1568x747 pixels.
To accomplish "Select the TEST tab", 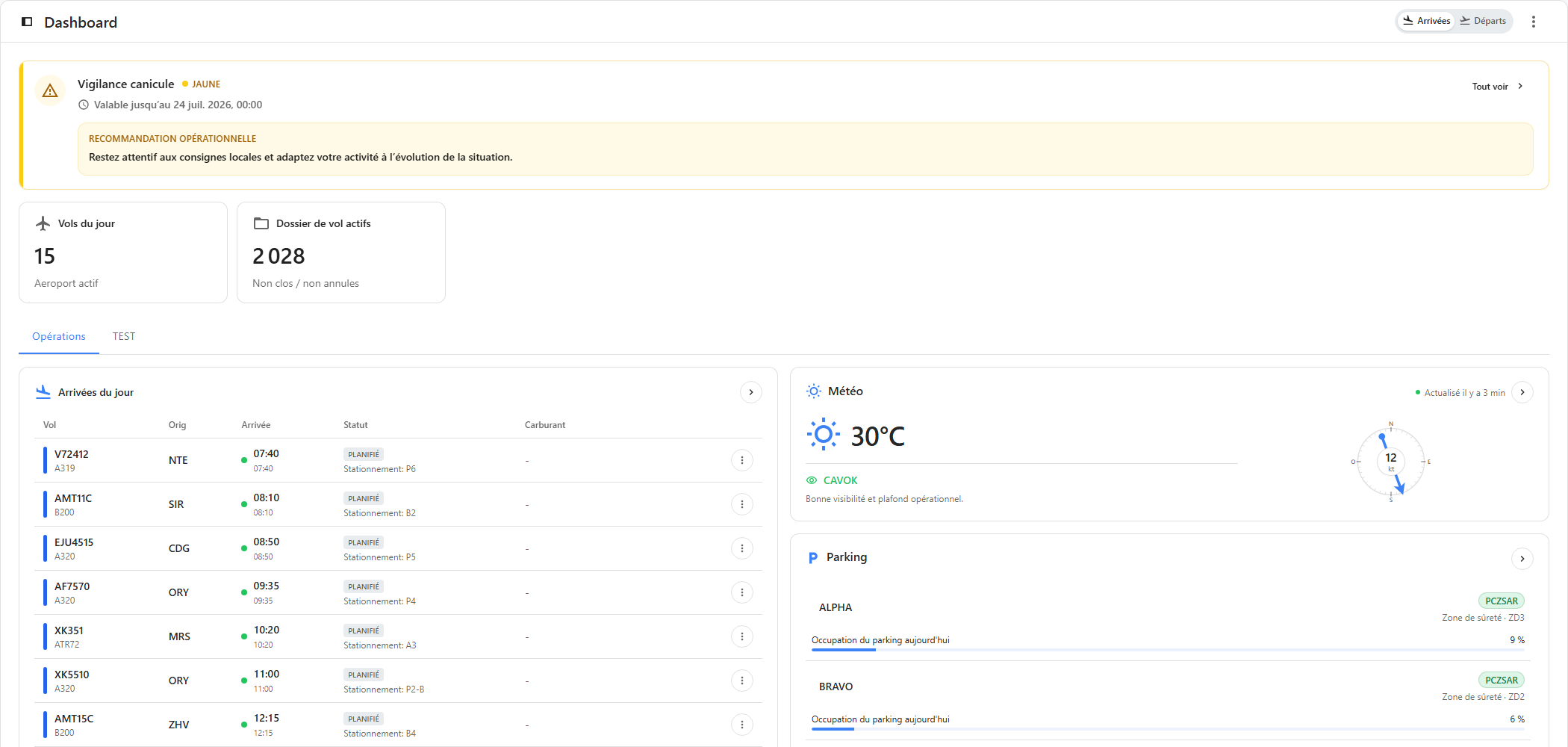I will (124, 337).
